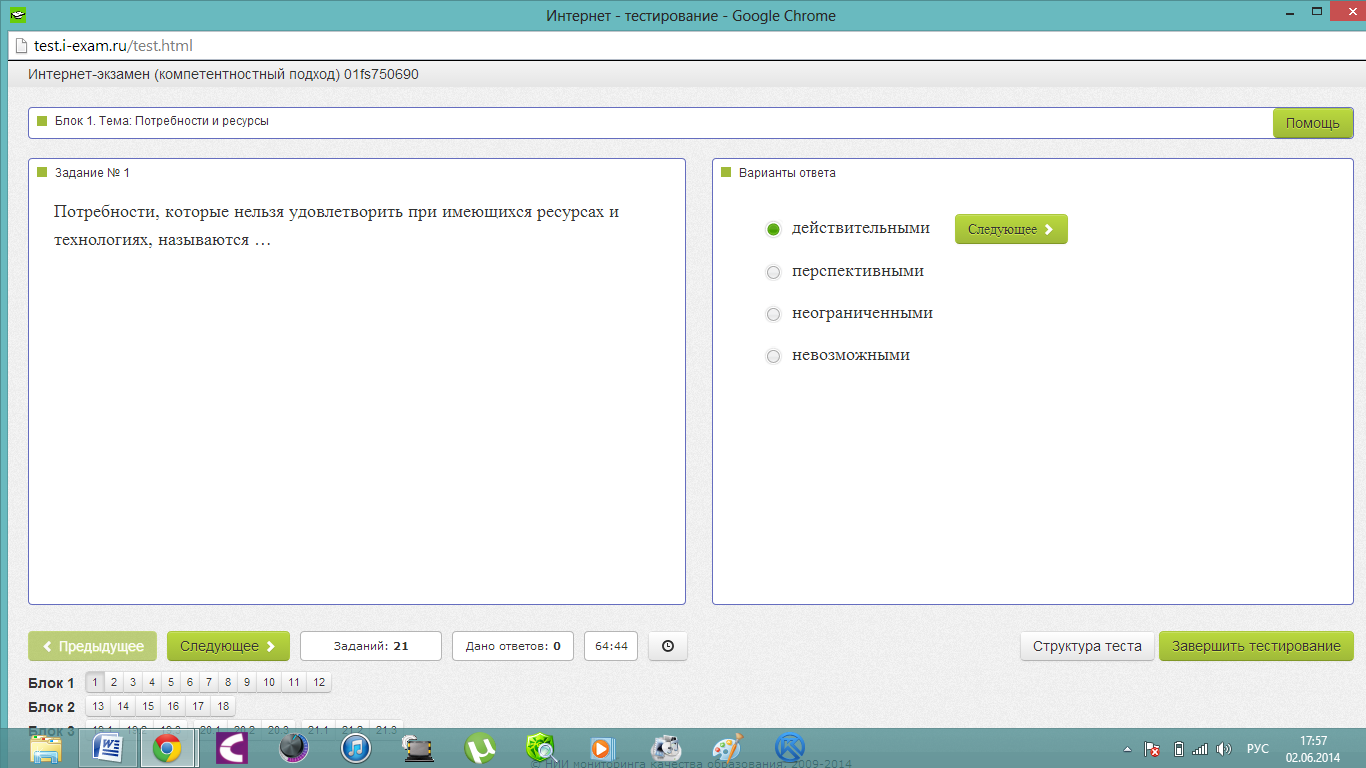Pick the "неограниченными" radio option
The width and height of the screenshot is (1366, 768).
[773, 314]
